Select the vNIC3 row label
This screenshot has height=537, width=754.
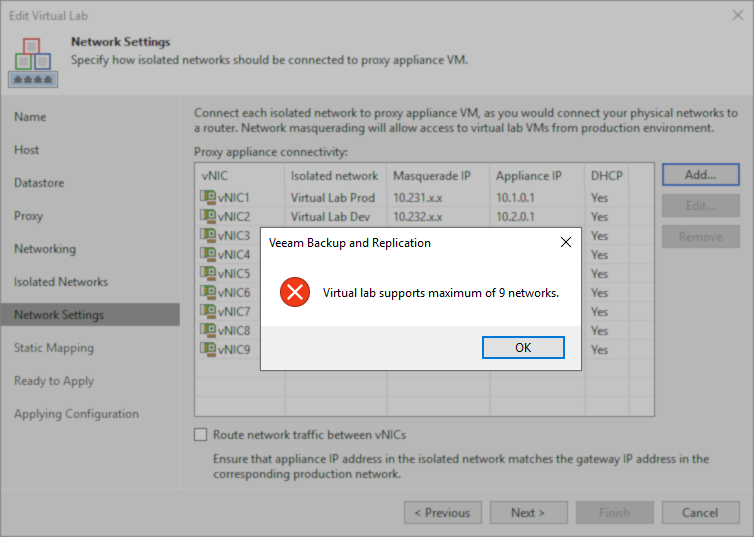234,236
